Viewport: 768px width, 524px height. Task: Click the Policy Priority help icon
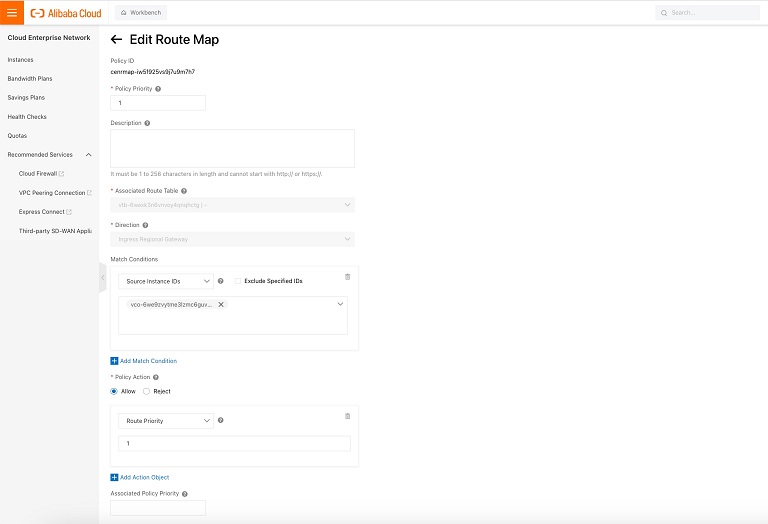click(x=158, y=89)
